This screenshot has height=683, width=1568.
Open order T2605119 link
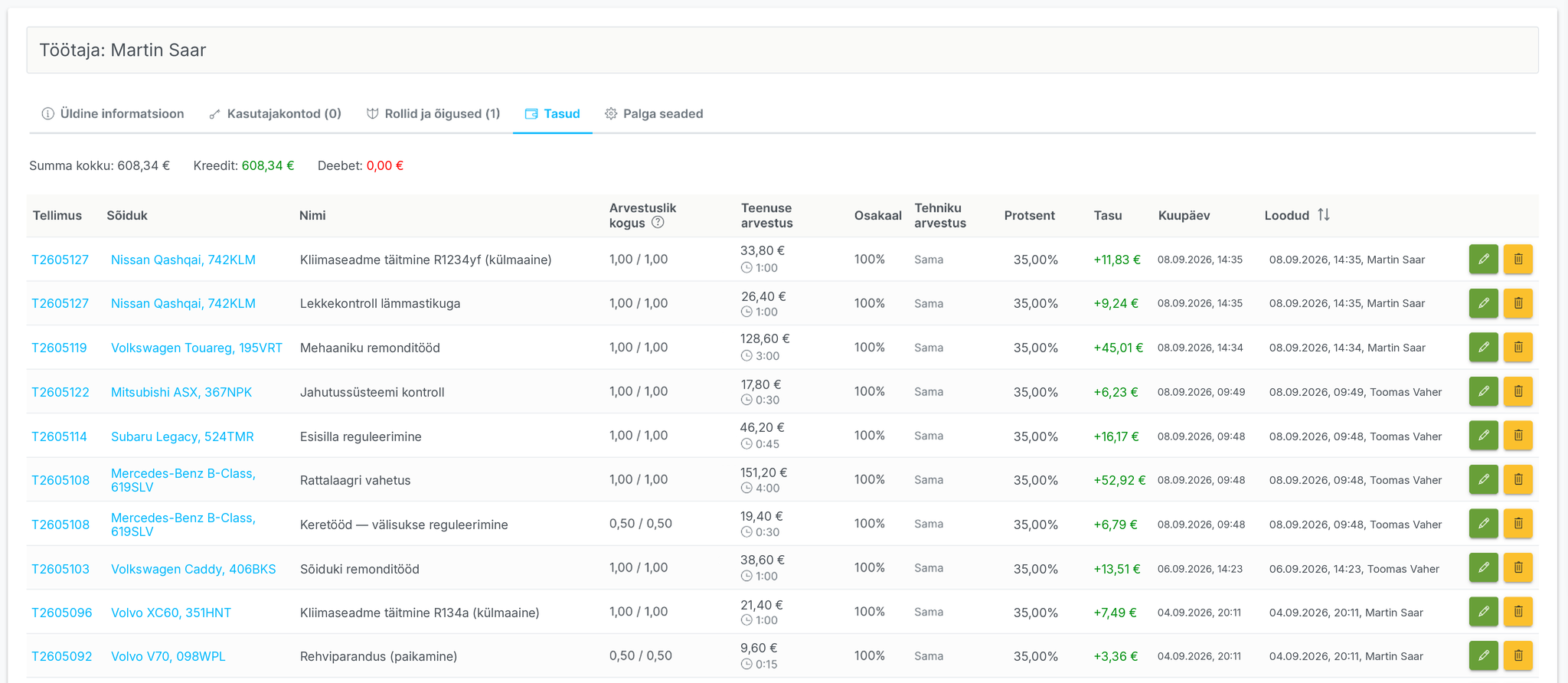pyautogui.click(x=59, y=348)
